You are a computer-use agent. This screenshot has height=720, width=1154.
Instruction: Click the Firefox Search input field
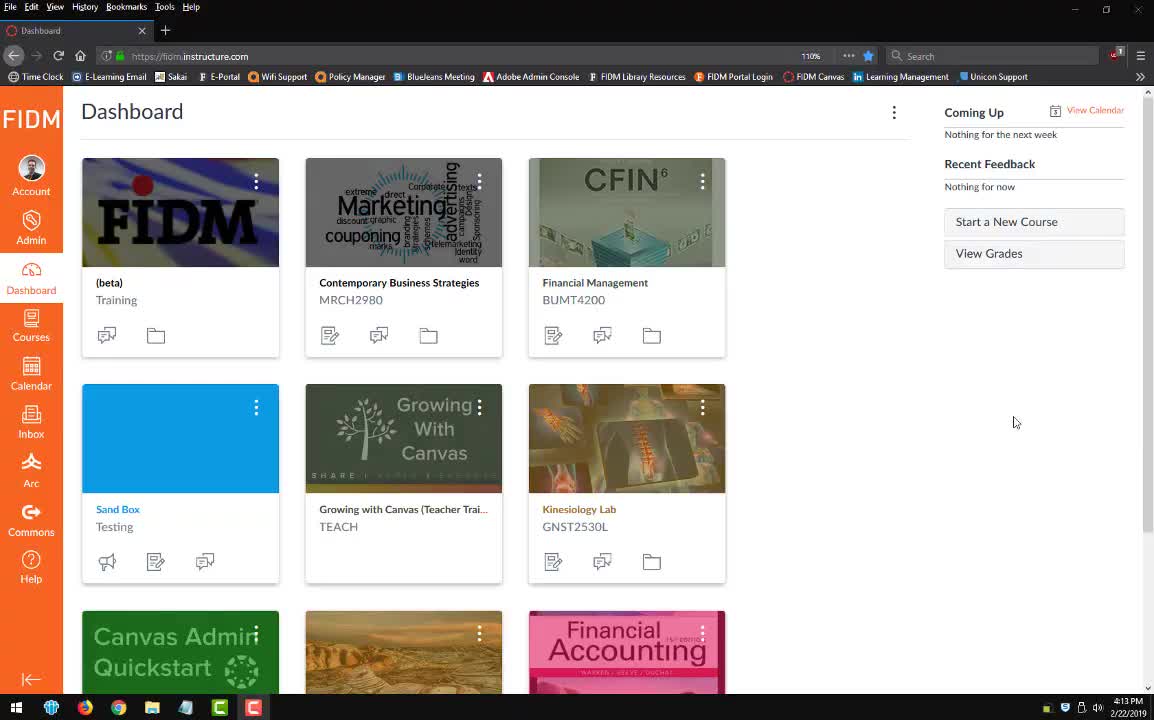coord(994,56)
